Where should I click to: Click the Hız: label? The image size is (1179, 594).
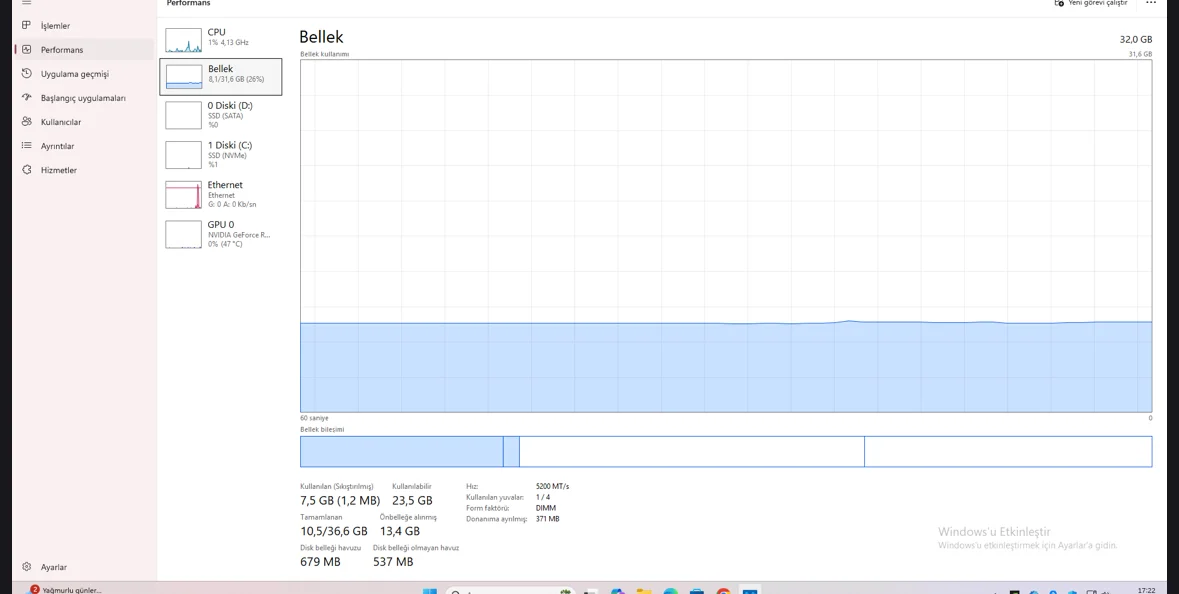472,486
